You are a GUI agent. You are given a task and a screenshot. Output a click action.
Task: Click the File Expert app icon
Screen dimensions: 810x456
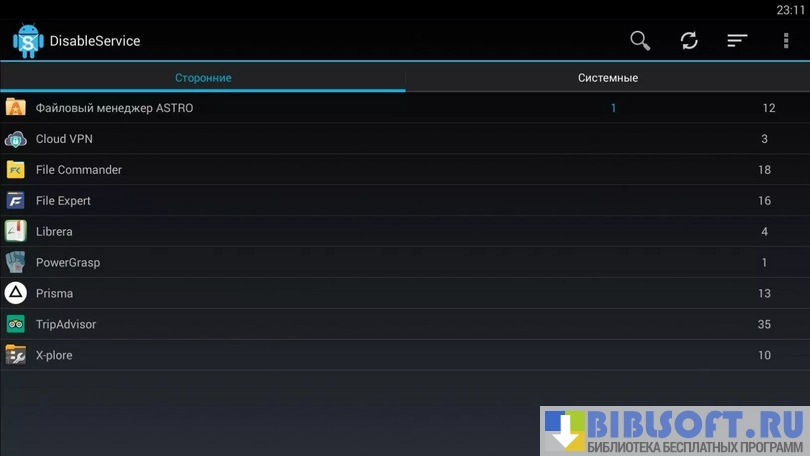coord(16,201)
